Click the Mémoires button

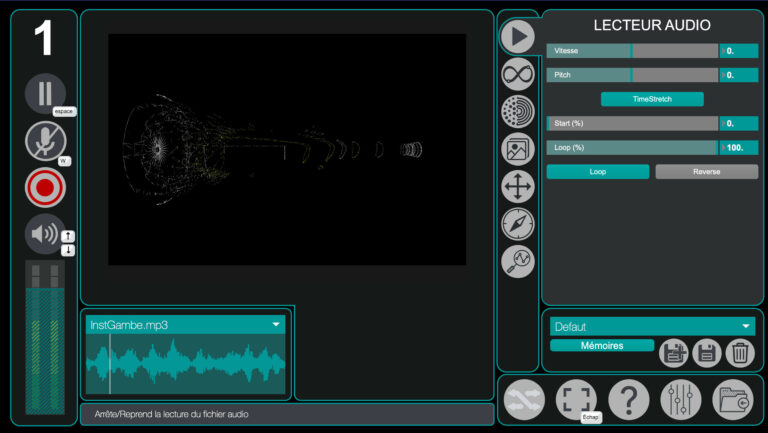(x=602, y=346)
